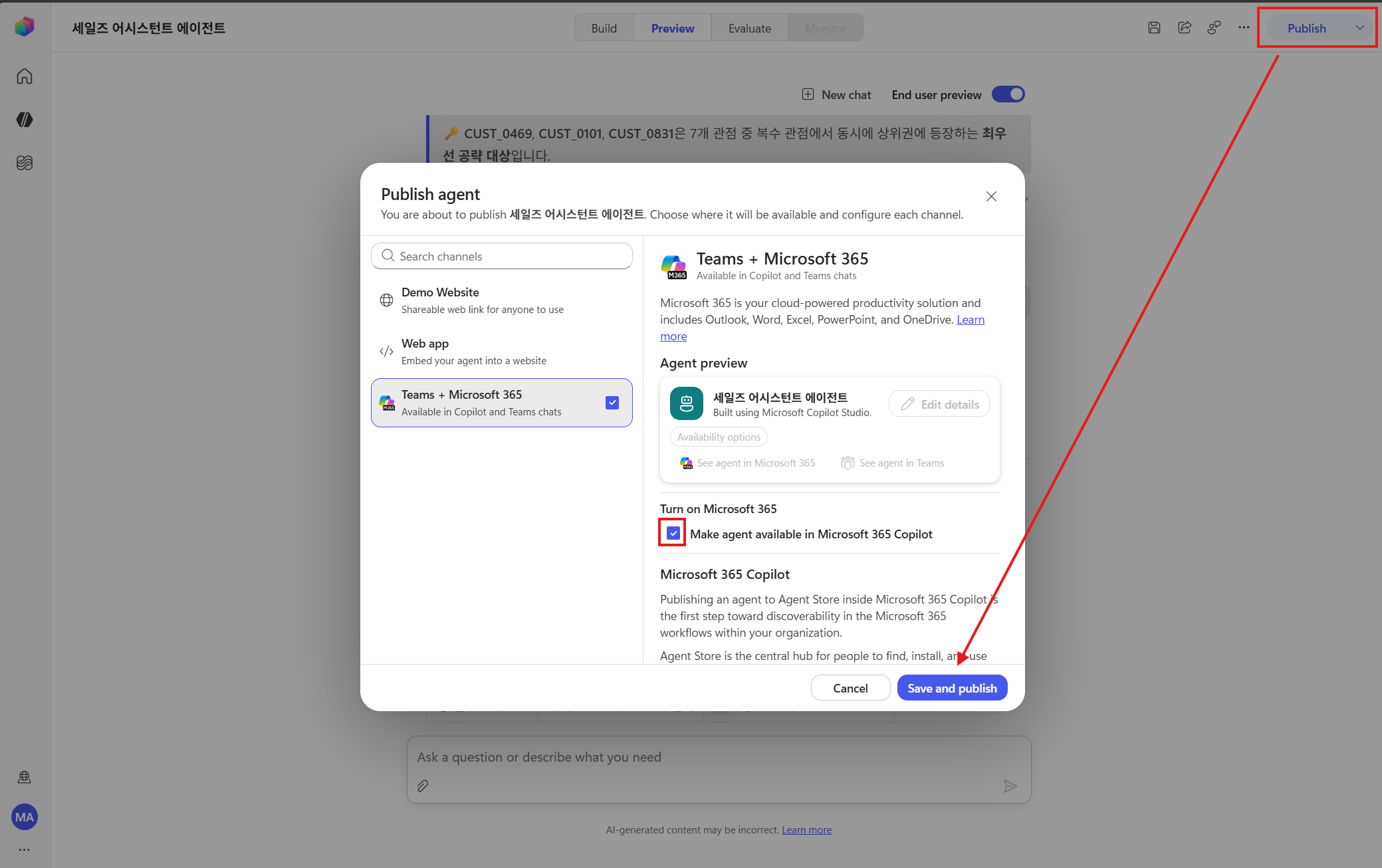Select the Demo Website channel
Screen dimensions: 1382x868
click(x=502, y=300)
